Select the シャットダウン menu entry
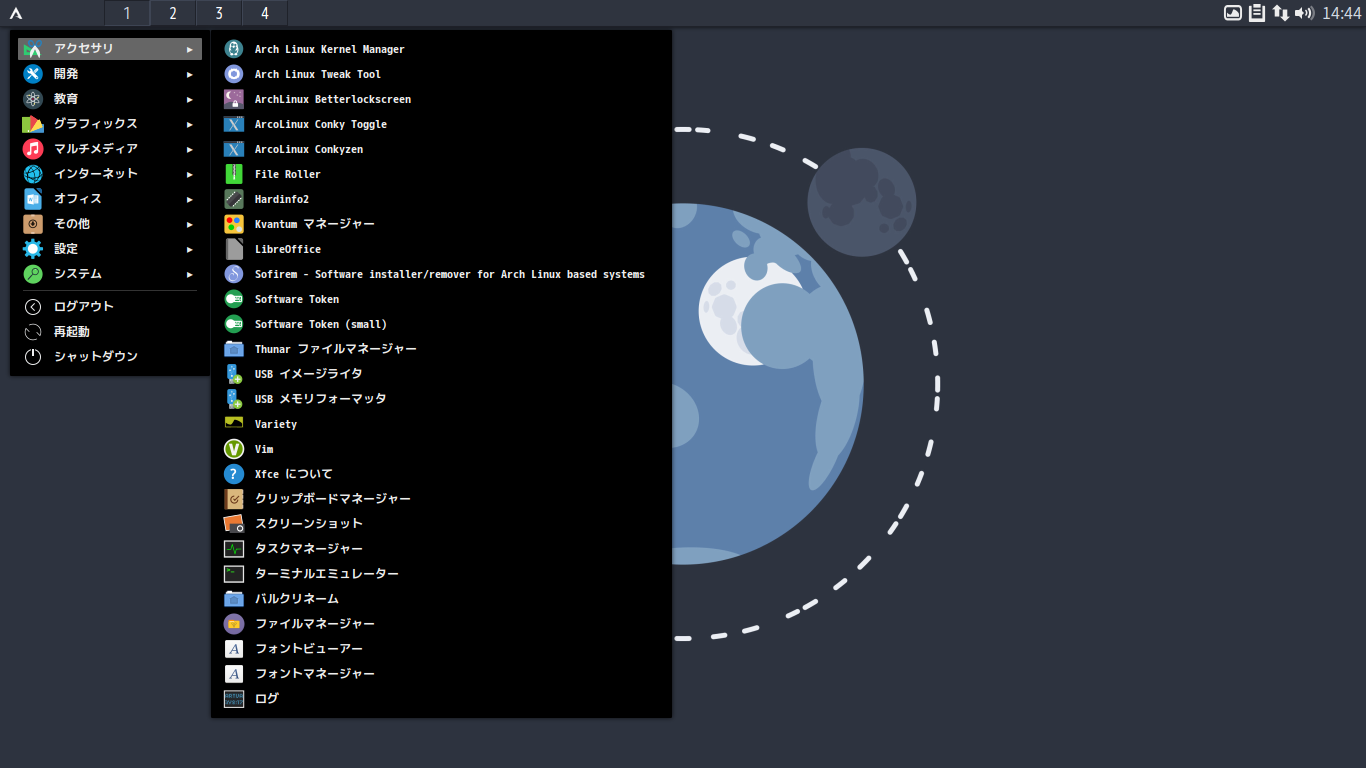The width and height of the screenshot is (1366, 768). (x=110, y=357)
